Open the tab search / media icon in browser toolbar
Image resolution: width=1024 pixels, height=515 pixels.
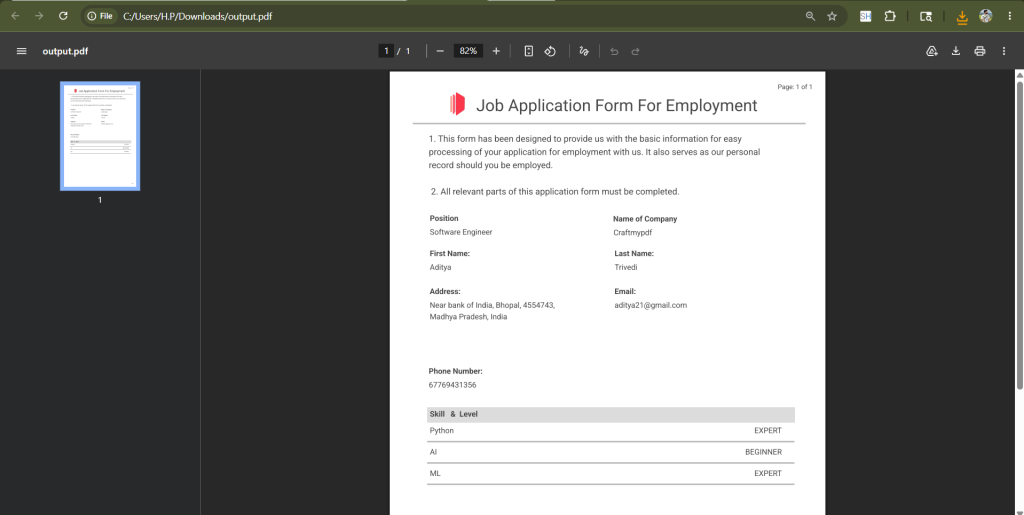926,16
